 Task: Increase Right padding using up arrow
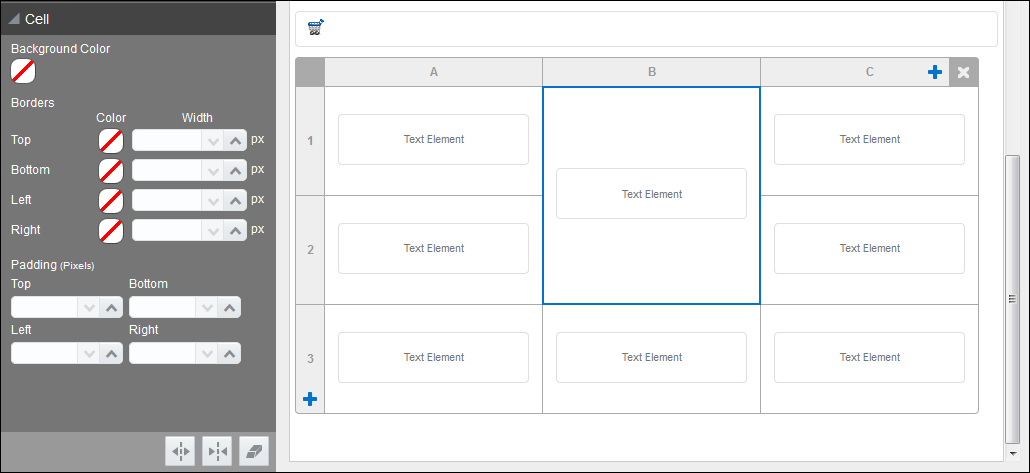click(230, 353)
